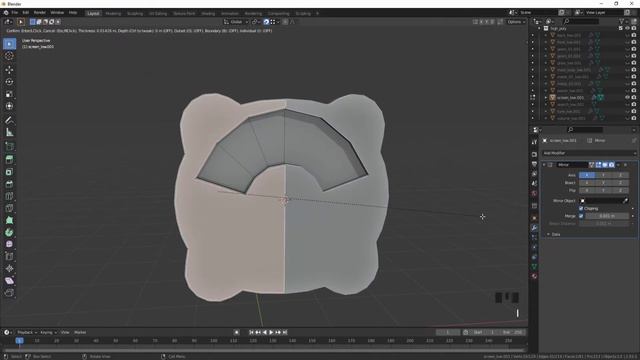
Task: Select the Shrink/Fatten tool
Action: 9,269
